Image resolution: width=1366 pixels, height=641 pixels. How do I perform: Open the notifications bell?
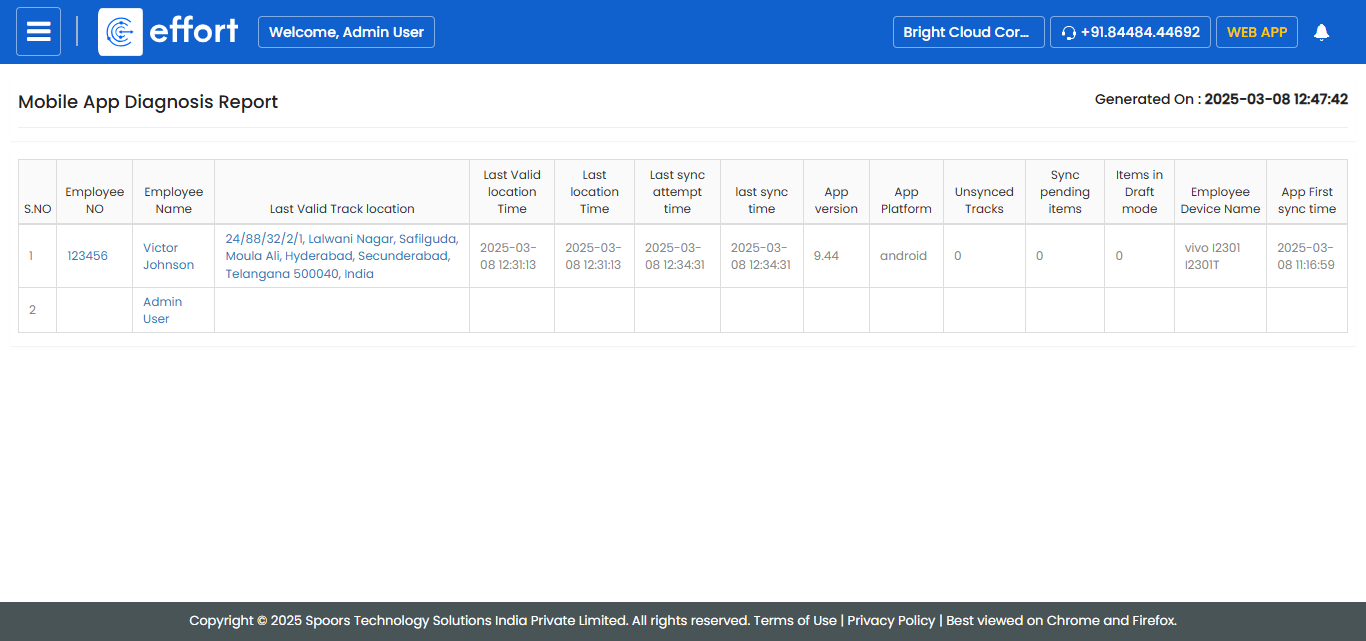click(1321, 32)
